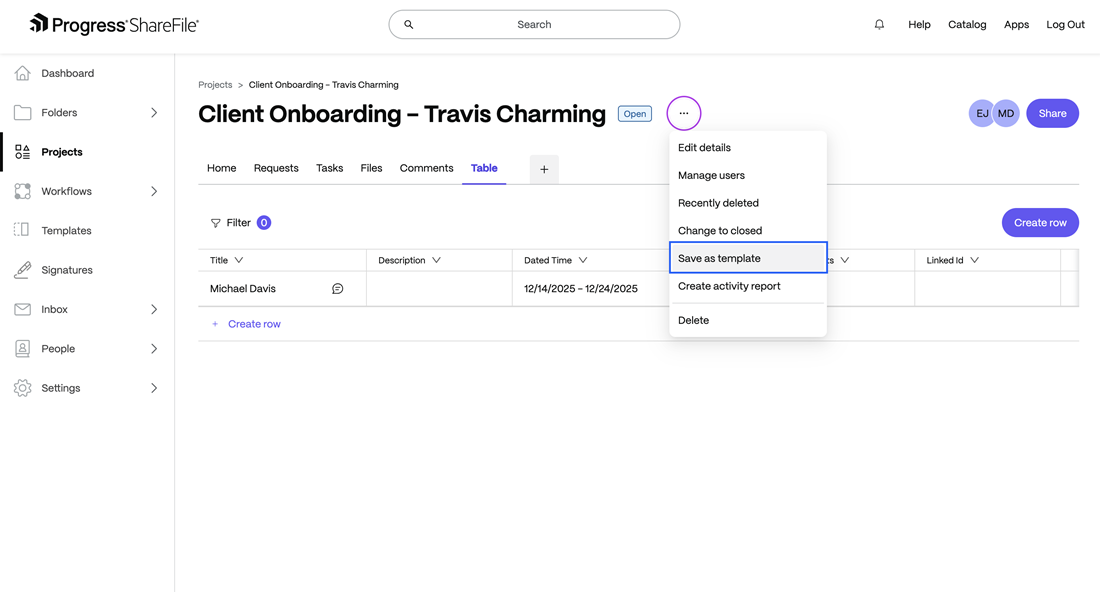Choose Delete from the project menu

(x=693, y=321)
